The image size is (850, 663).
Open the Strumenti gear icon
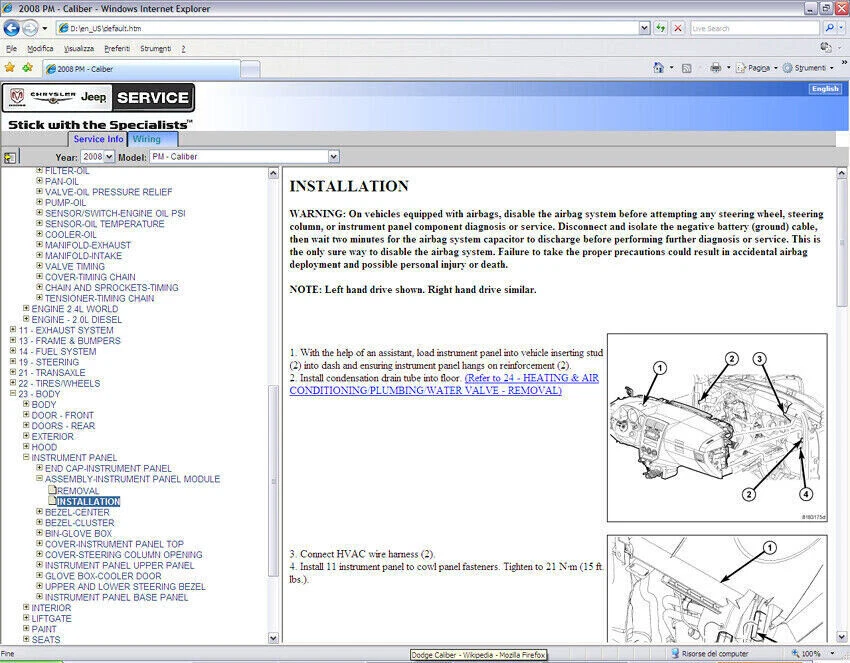[788, 67]
